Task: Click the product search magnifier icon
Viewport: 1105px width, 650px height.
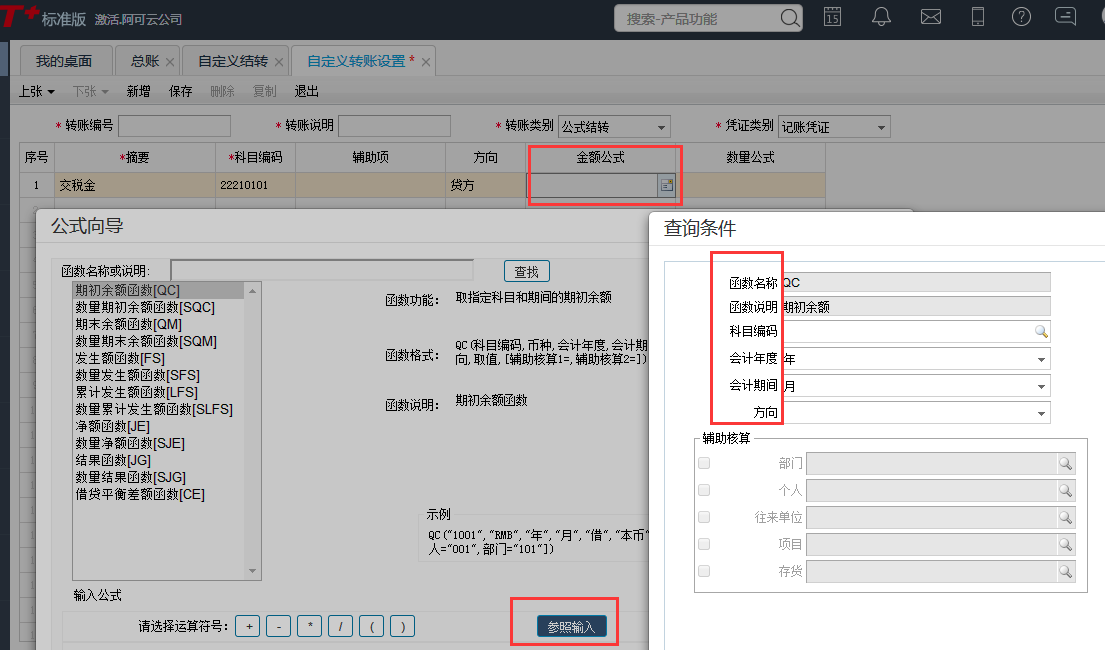Action: click(x=789, y=18)
